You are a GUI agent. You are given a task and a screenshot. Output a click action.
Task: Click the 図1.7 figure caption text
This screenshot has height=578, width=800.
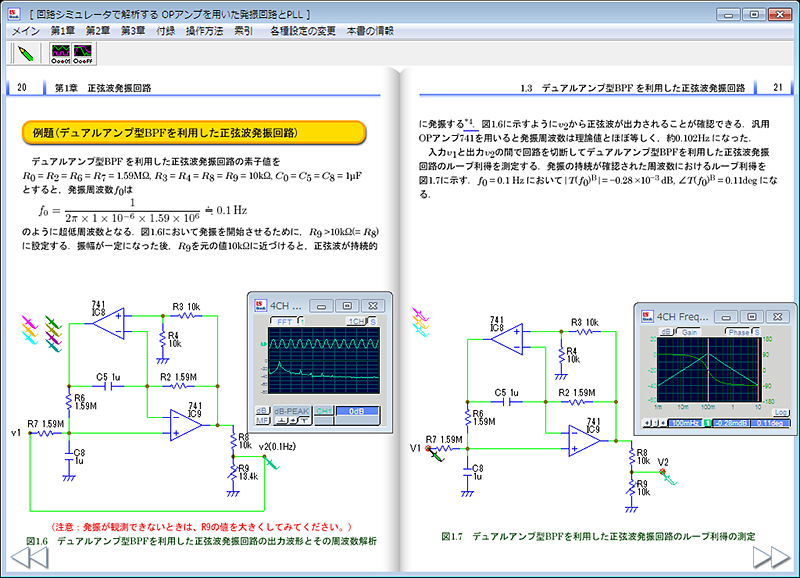pos(597,536)
